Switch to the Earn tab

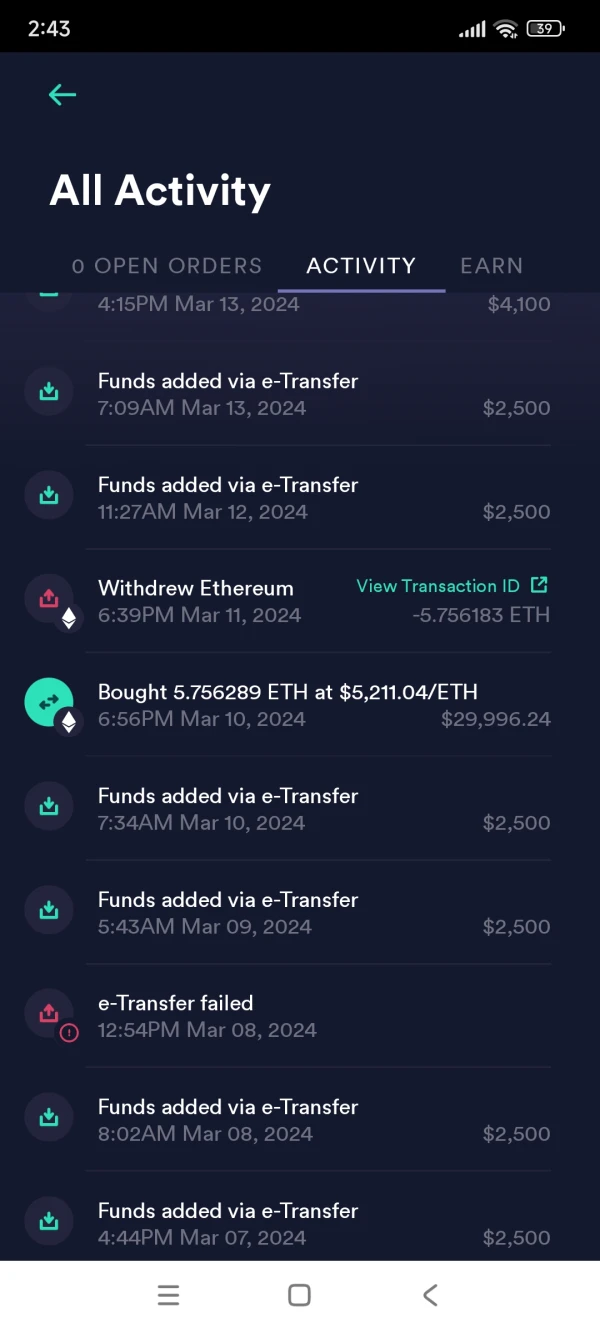[491, 266]
